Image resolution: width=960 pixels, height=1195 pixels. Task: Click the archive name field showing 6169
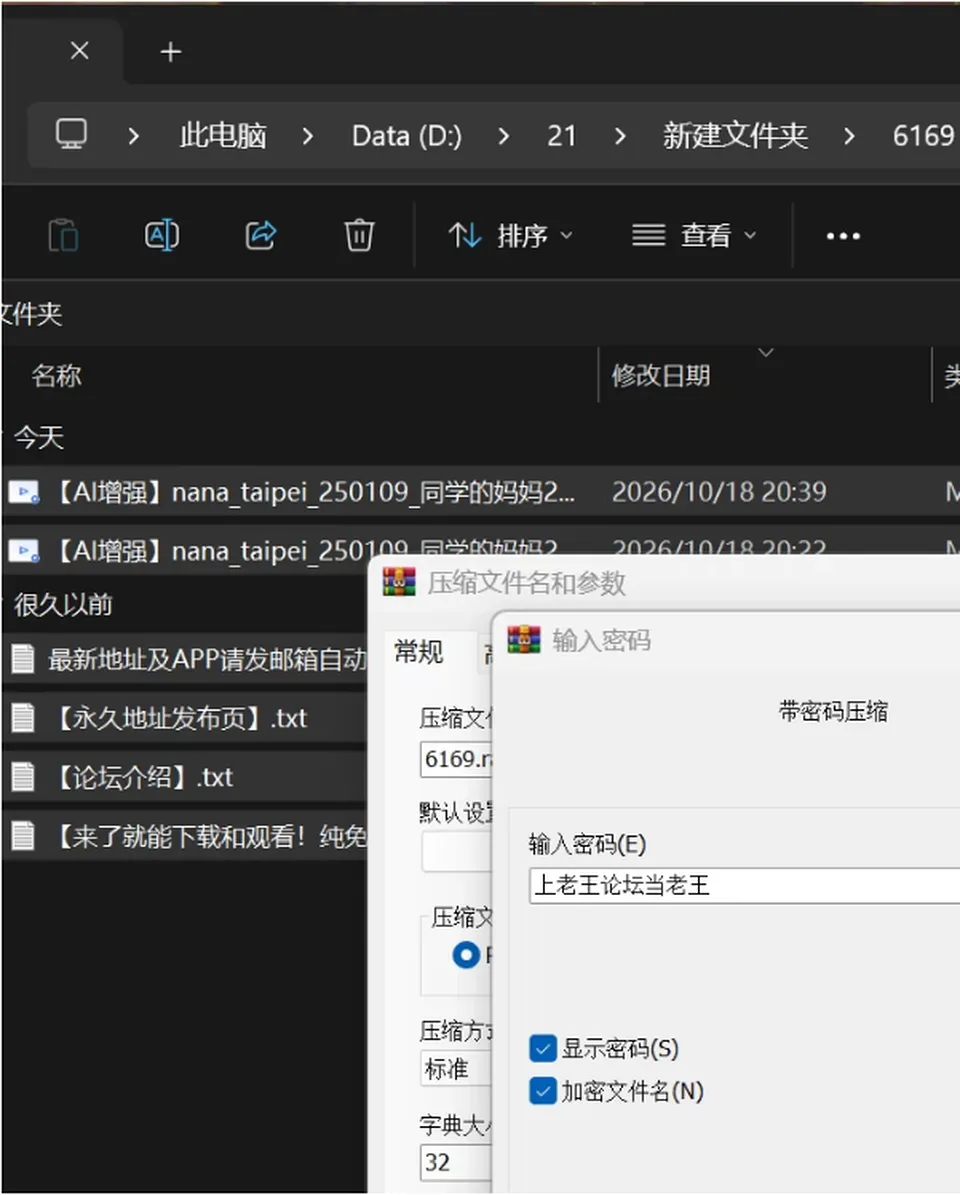pyautogui.click(x=456, y=759)
